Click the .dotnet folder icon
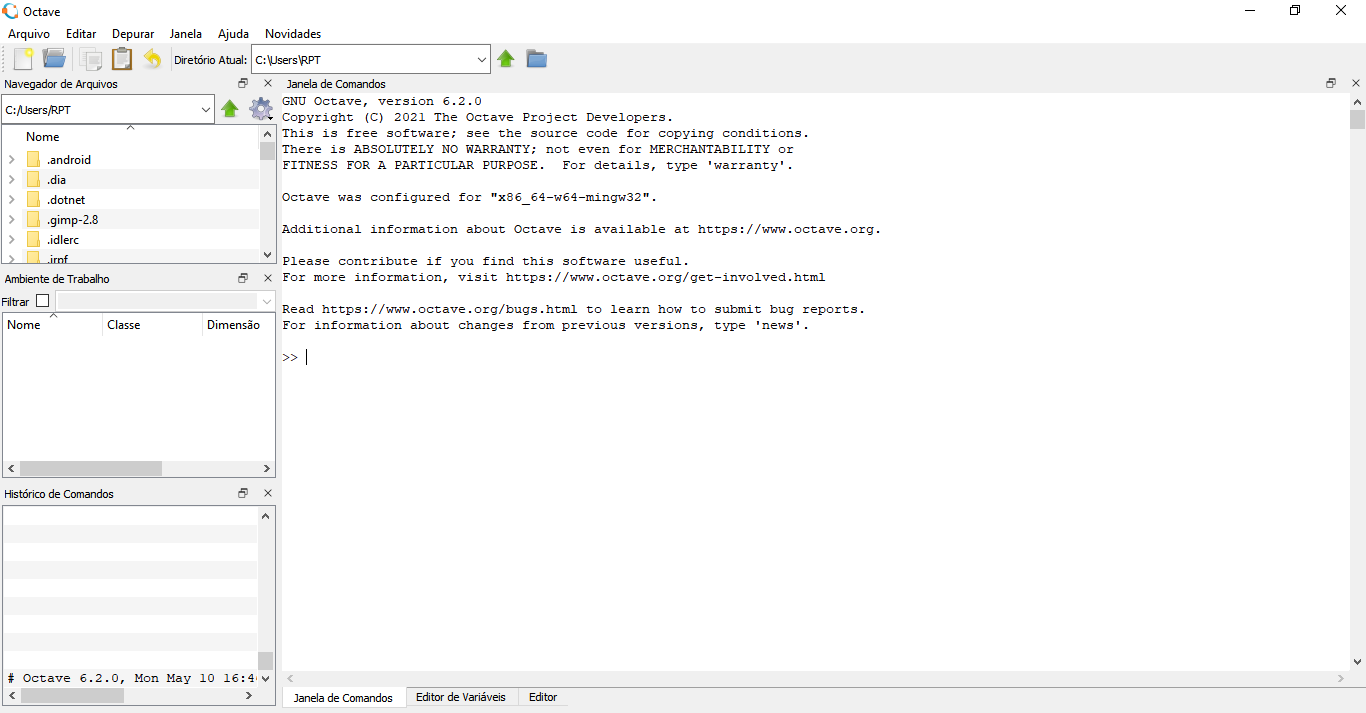The width and height of the screenshot is (1366, 713). pyautogui.click(x=33, y=199)
